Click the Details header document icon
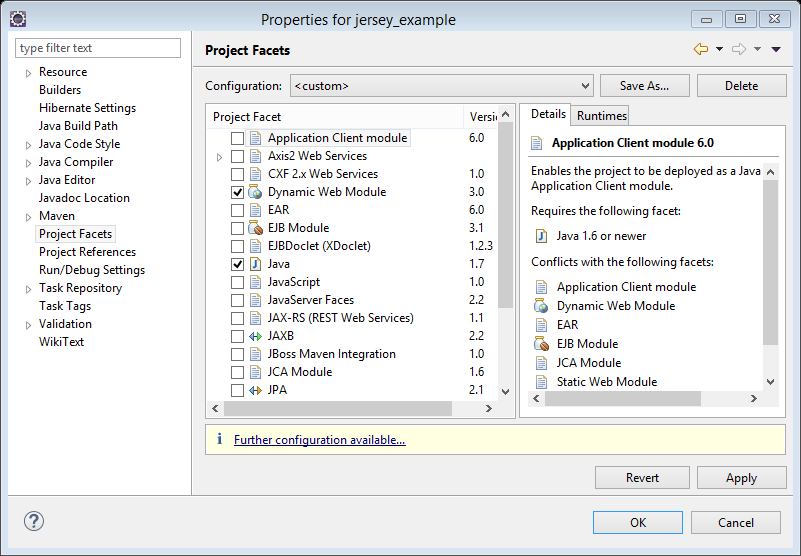Viewport: 801px width, 556px height. pyautogui.click(x=536, y=143)
